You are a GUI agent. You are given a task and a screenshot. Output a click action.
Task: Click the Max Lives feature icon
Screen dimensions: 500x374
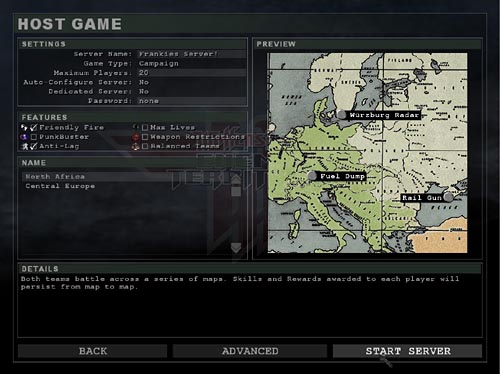coord(136,127)
